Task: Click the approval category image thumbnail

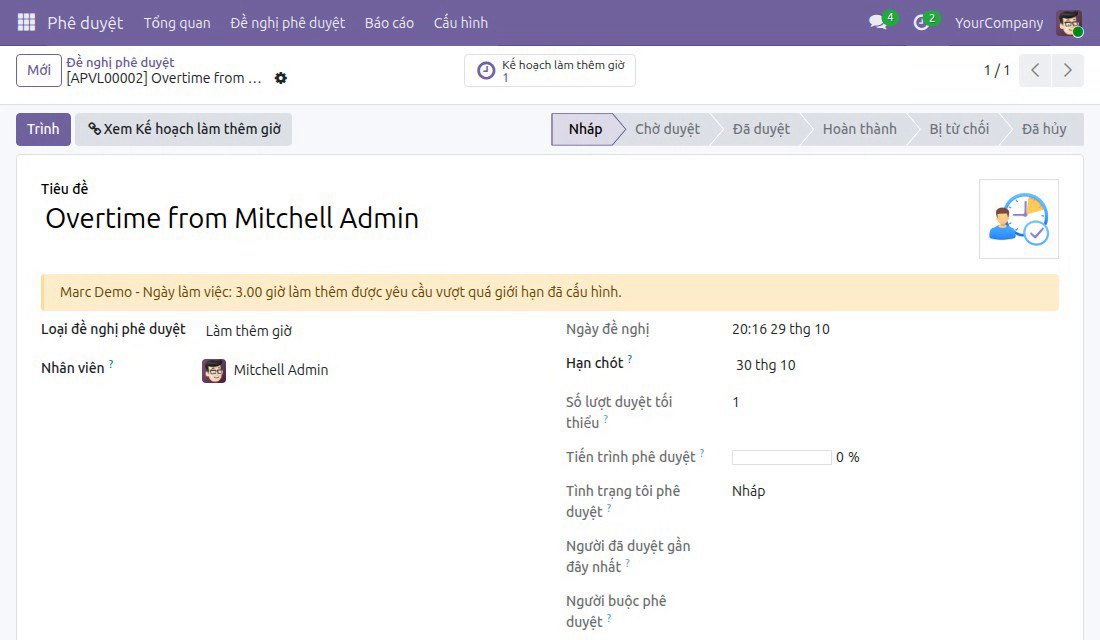Action: [x=1019, y=219]
